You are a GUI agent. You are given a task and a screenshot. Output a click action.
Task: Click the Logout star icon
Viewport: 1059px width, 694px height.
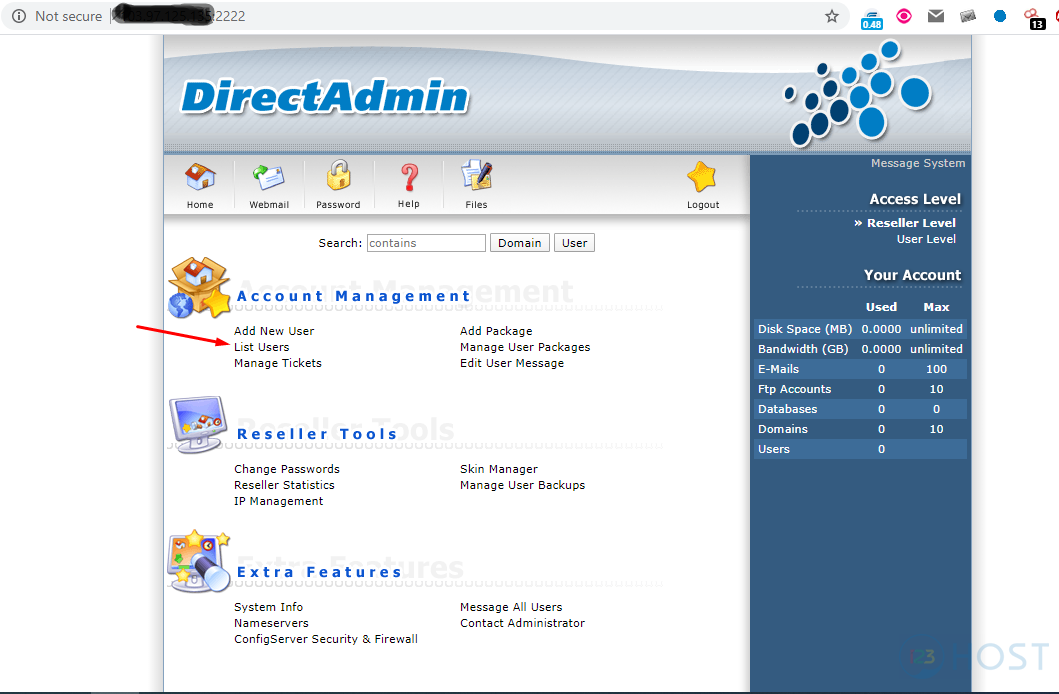(x=702, y=177)
